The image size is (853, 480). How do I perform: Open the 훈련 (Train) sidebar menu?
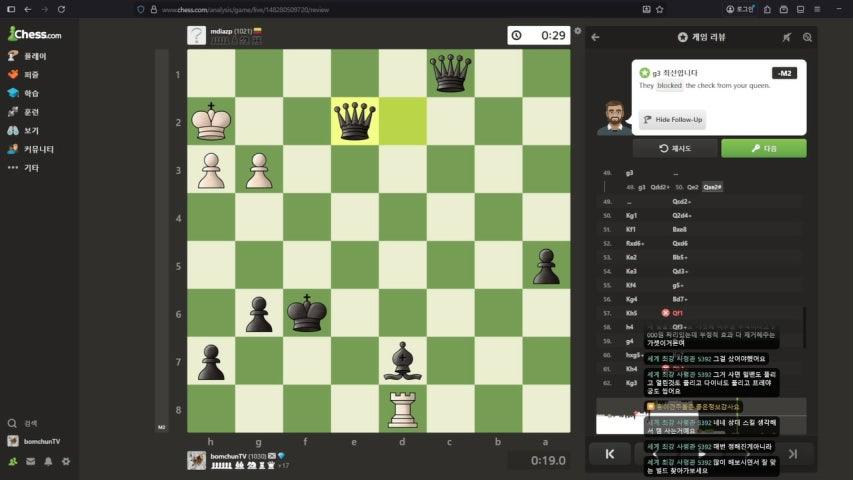pyautogui.click(x=24, y=112)
